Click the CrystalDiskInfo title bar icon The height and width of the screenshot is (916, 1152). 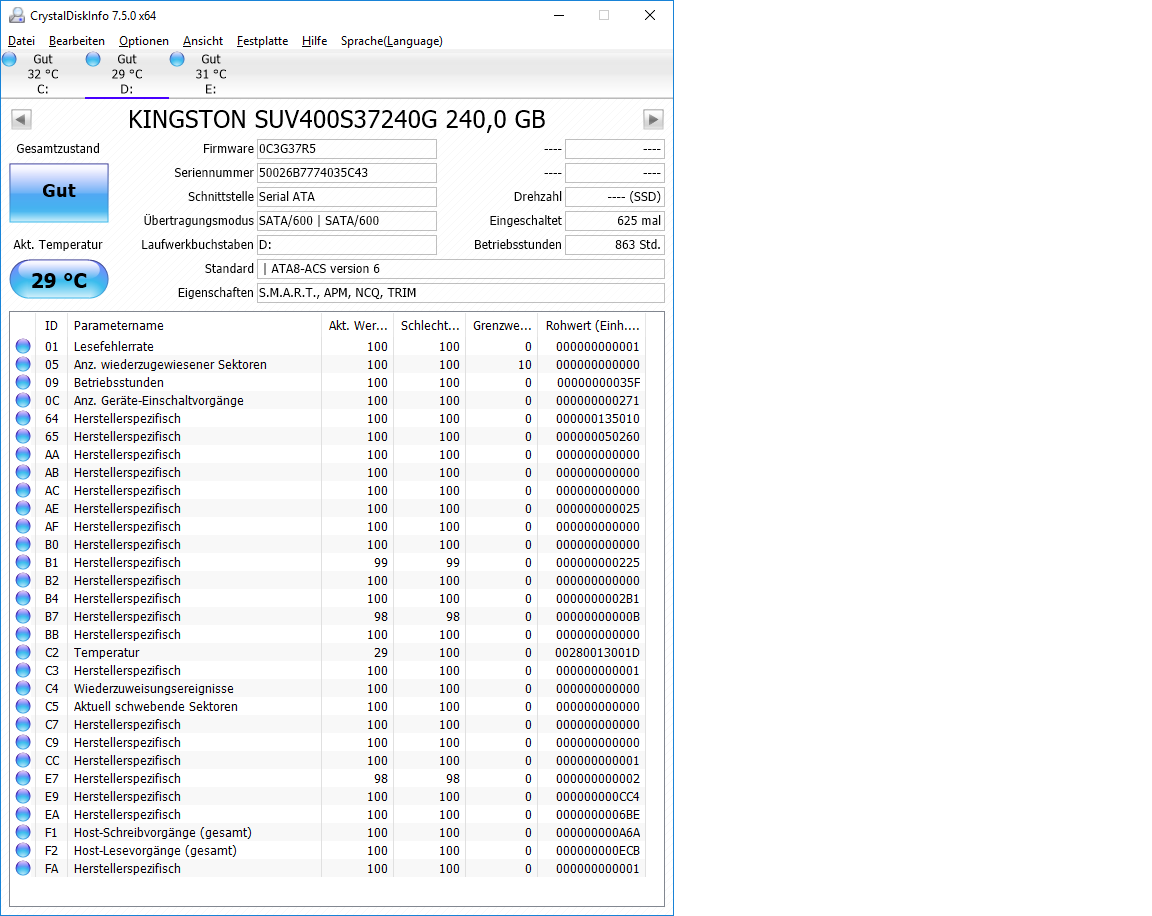click(x=16, y=15)
